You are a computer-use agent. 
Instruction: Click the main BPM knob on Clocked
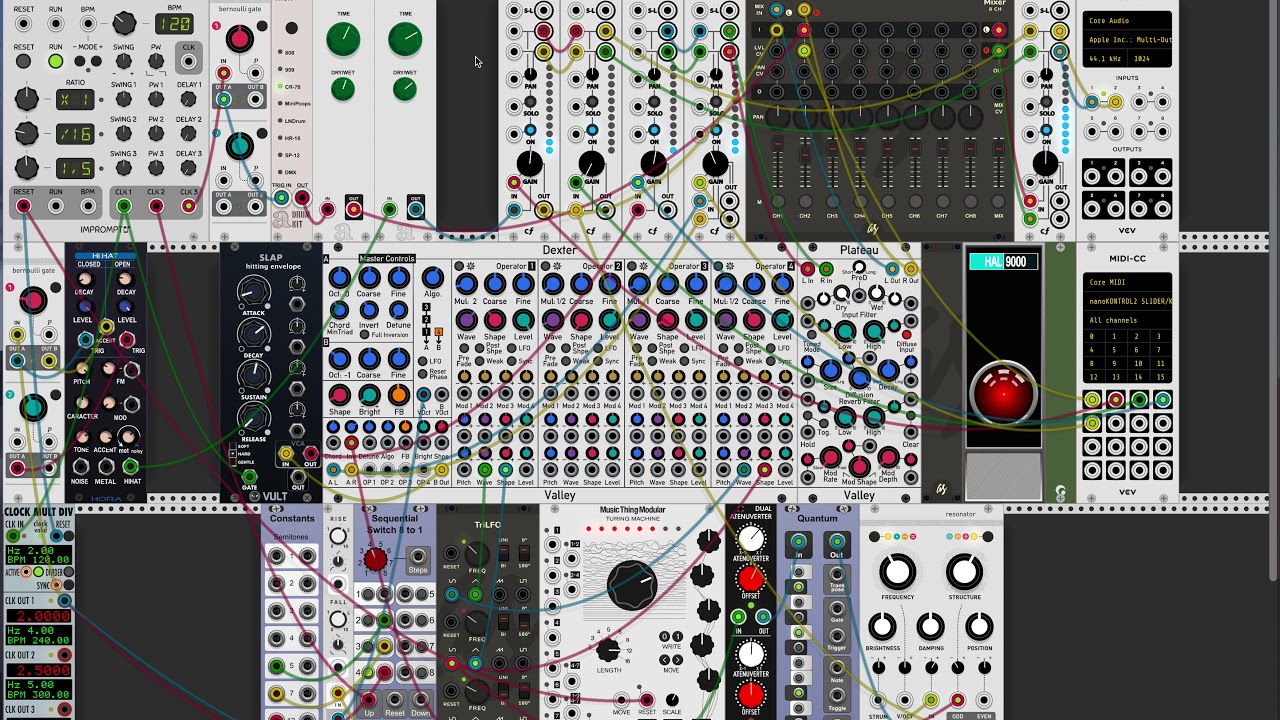pyautogui.click(x=124, y=23)
